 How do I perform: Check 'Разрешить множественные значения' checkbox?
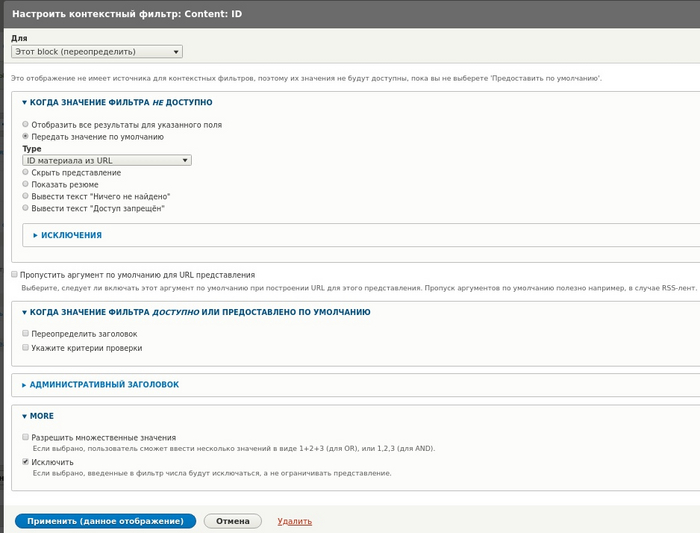(26, 437)
